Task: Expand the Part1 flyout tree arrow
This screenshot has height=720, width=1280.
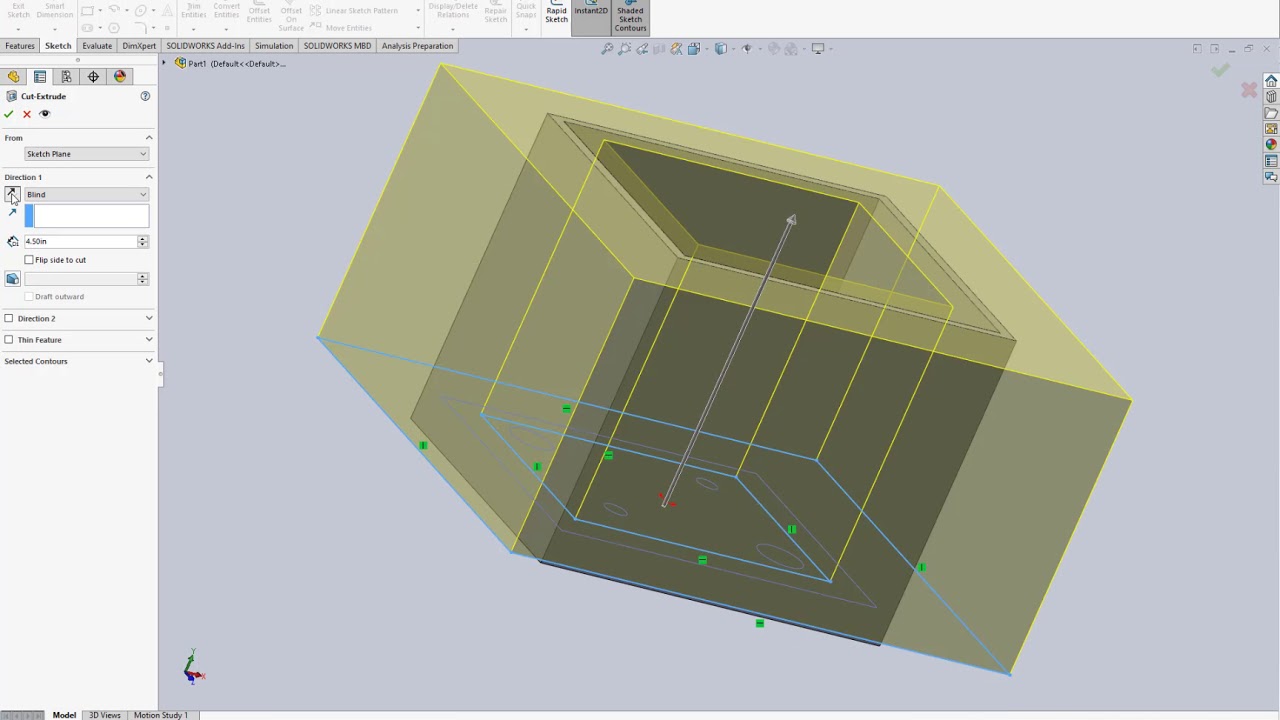Action: [164, 63]
